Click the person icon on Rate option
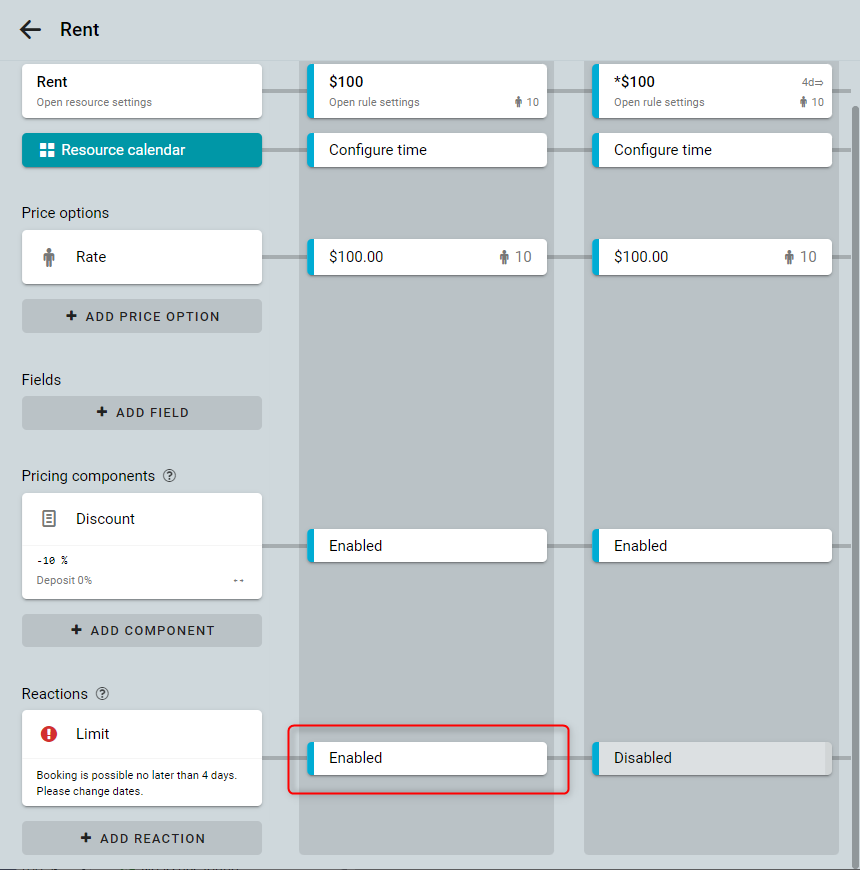This screenshot has width=860, height=870. tap(49, 257)
